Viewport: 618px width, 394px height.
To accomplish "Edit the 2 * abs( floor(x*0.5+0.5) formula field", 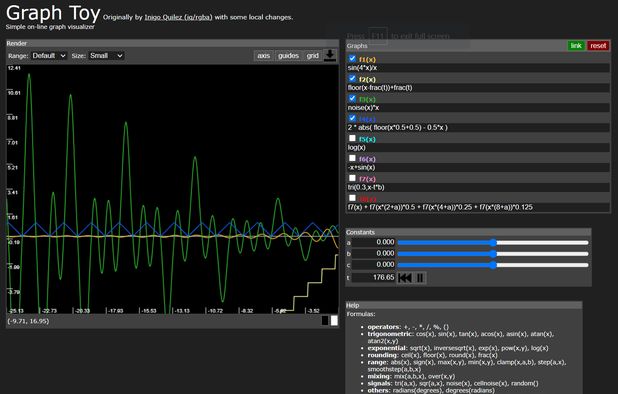I will coord(478,128).
